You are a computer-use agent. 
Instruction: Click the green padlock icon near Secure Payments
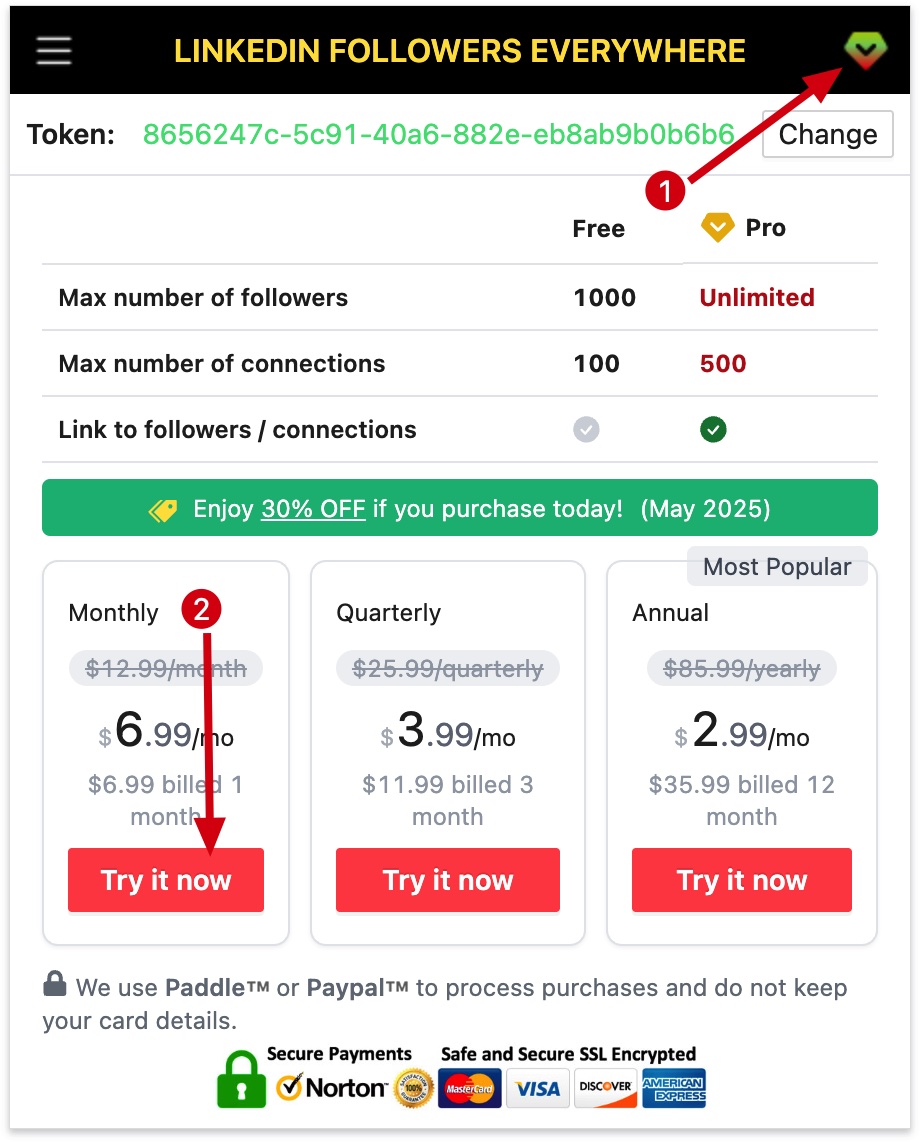pos(240,1085)
